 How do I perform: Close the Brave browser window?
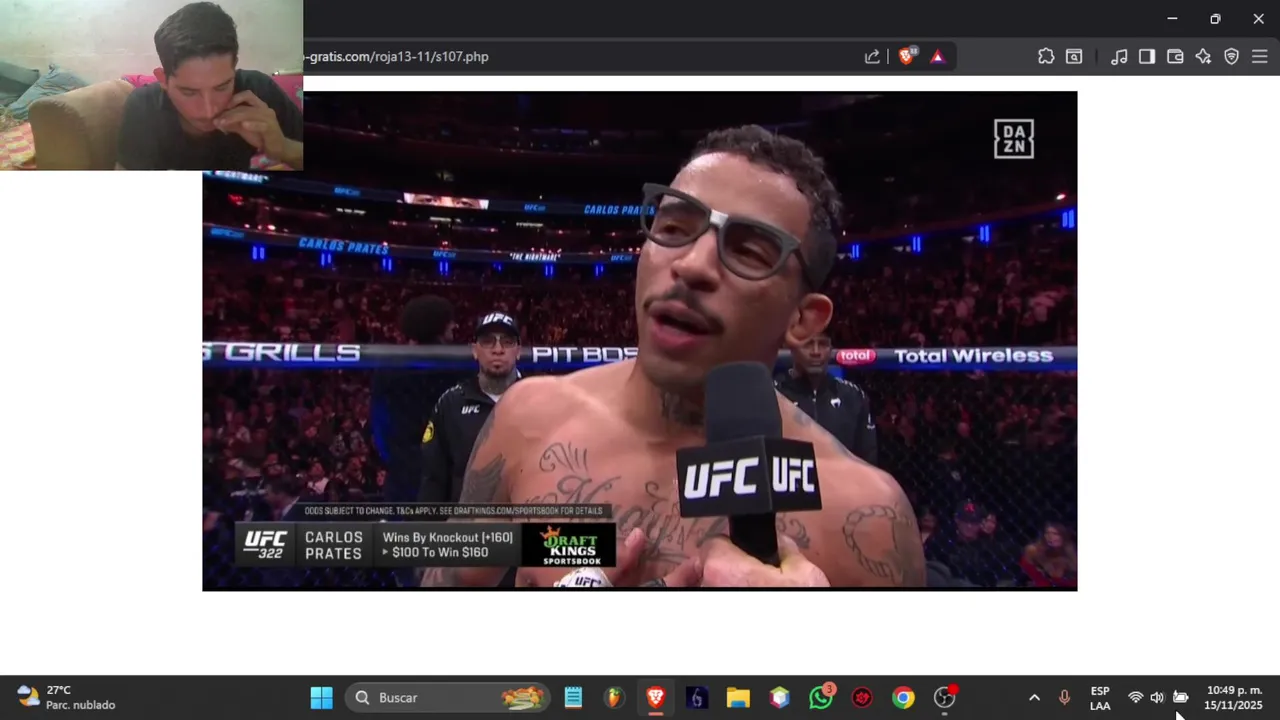click(1258, 18)
